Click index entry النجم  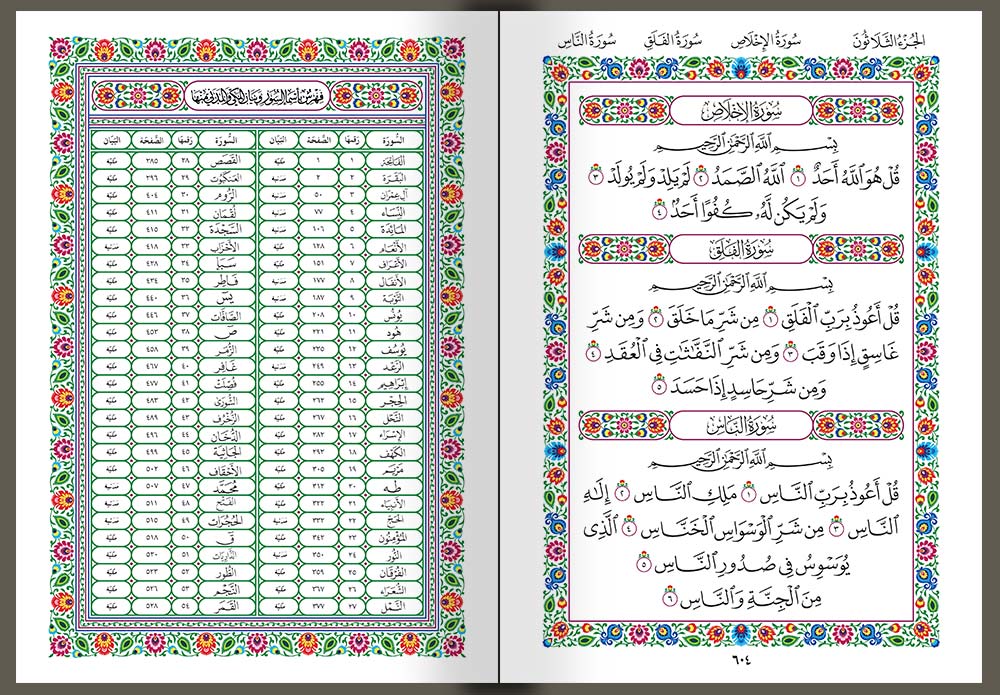226,591
